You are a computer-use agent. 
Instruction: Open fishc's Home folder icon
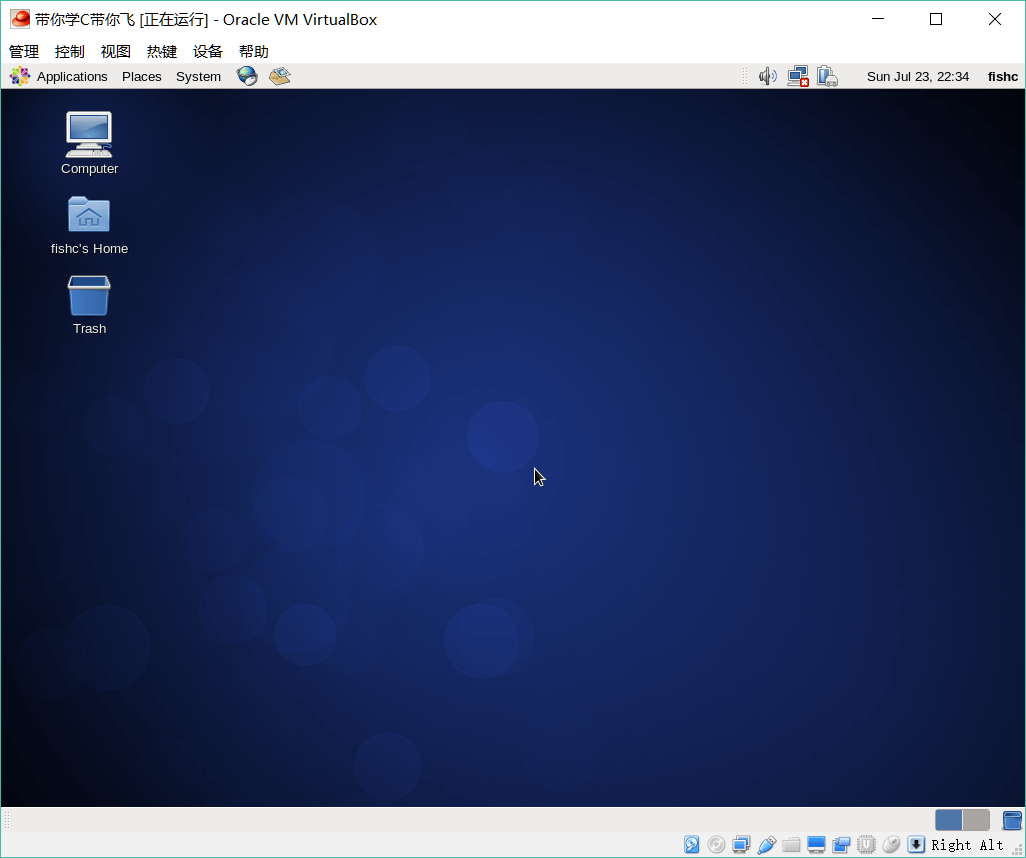point(89,215)
